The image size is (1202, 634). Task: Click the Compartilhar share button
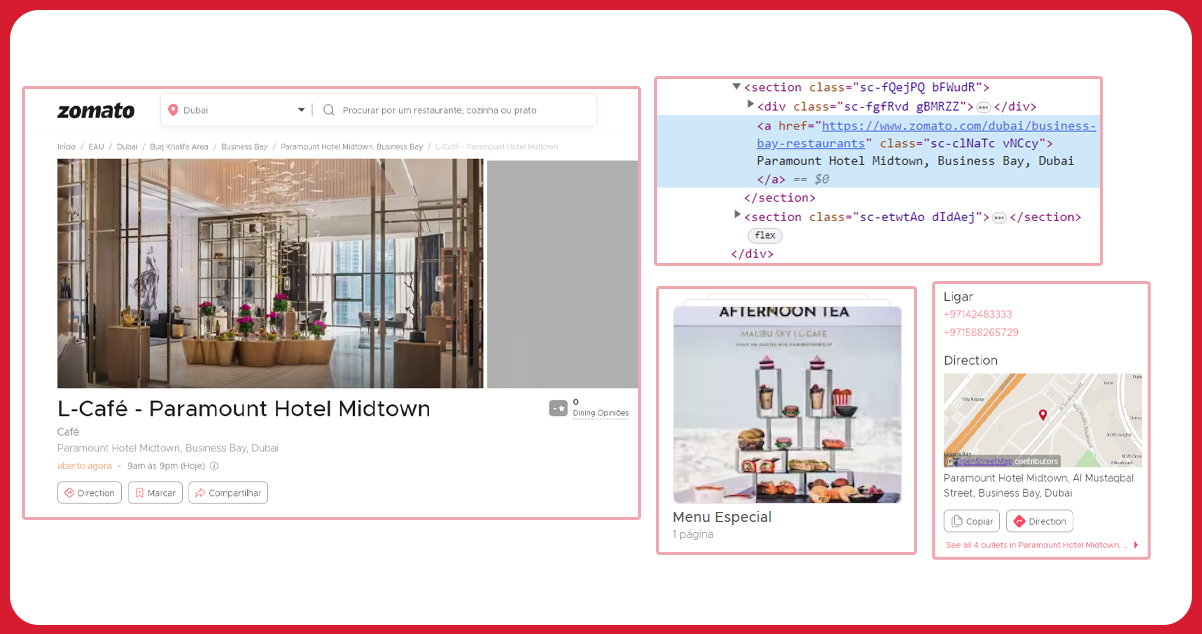(x=228, y=493)
